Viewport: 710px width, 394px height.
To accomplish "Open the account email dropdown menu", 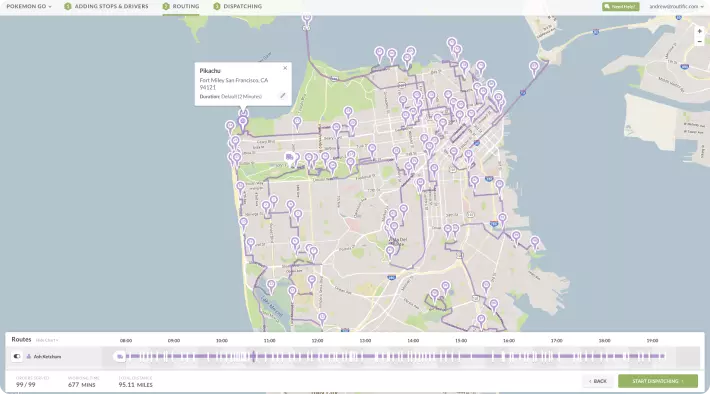I will tap(676, 6).
